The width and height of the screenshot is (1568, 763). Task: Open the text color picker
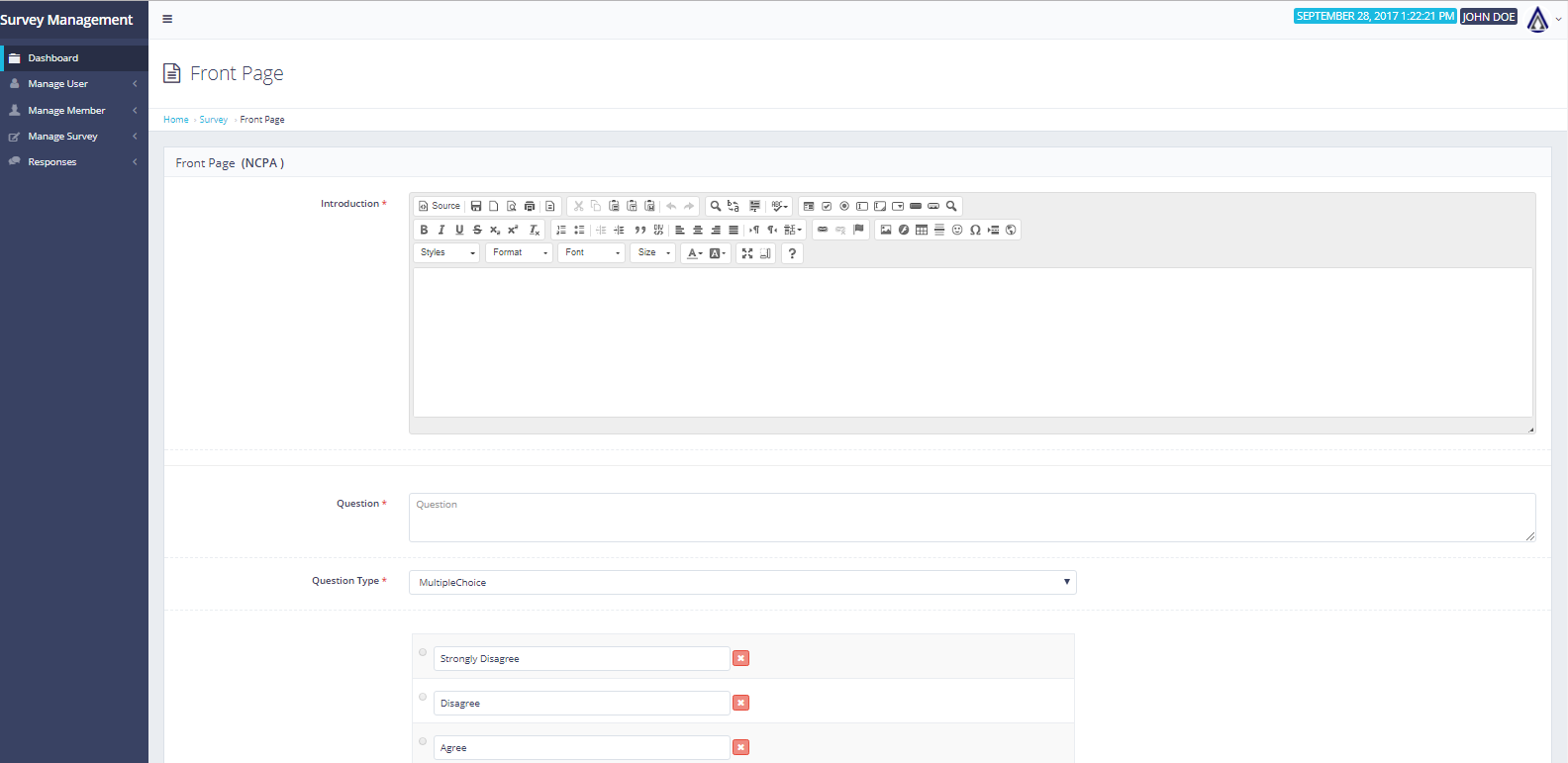click(x=695, y=253)
